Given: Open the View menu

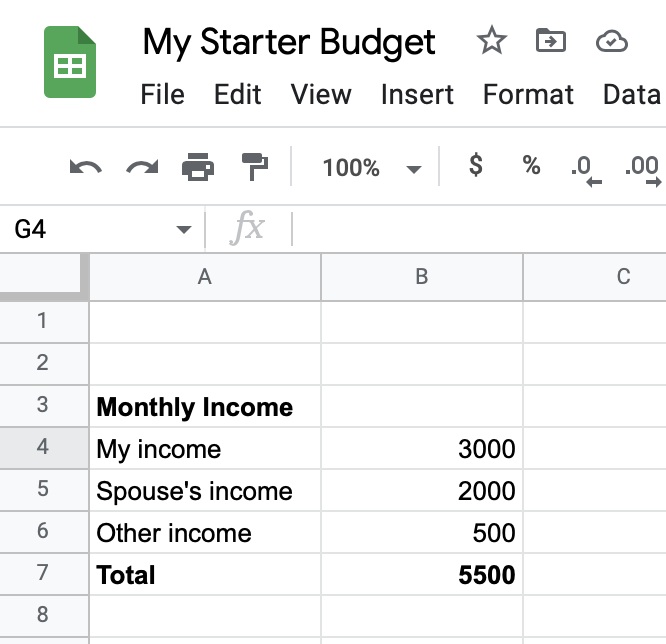Looking at the screenshot, I should pyautogui.click(x=321, y=94).
